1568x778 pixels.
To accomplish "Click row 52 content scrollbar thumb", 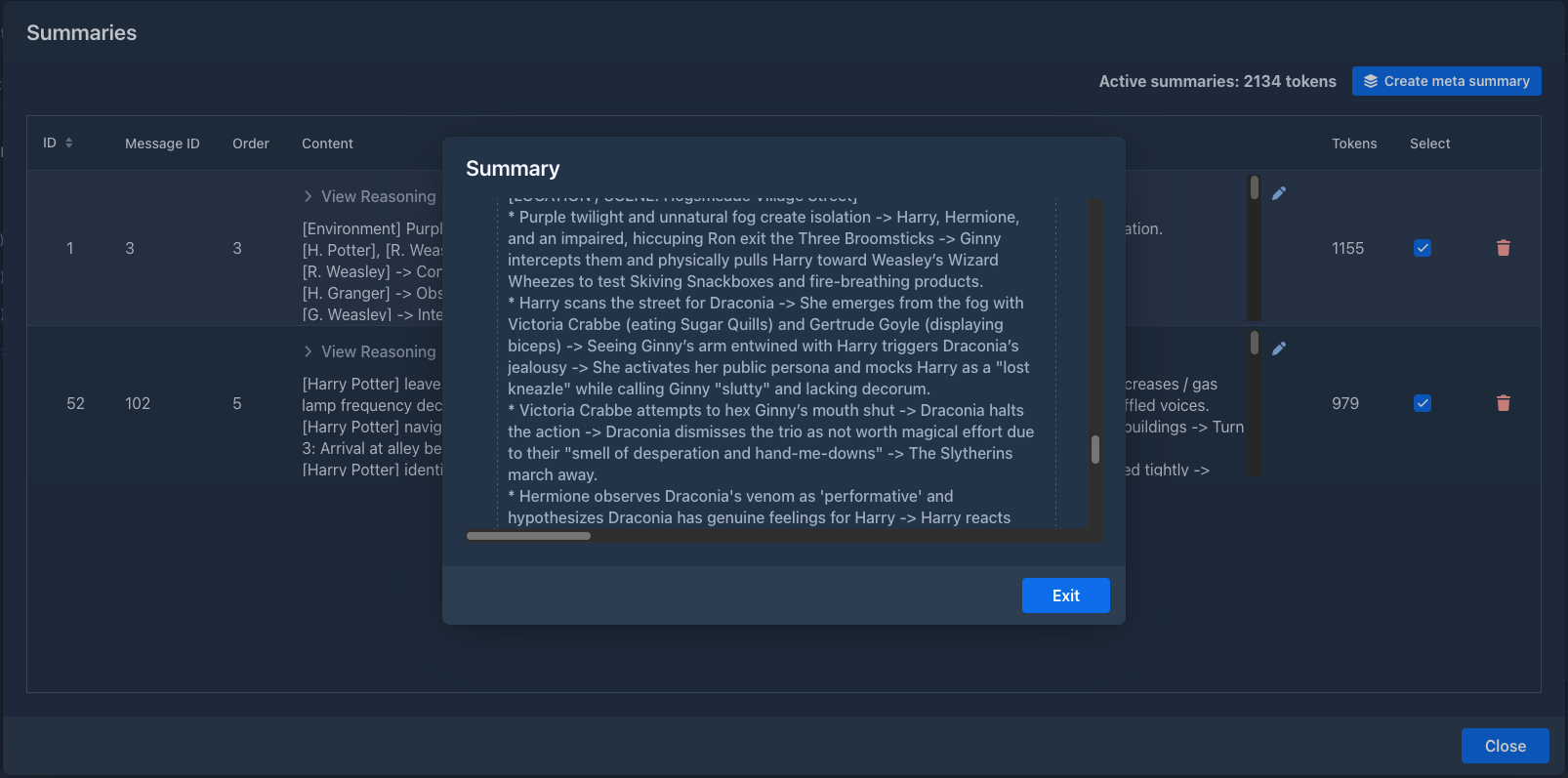I will [x=1255, y=343].
